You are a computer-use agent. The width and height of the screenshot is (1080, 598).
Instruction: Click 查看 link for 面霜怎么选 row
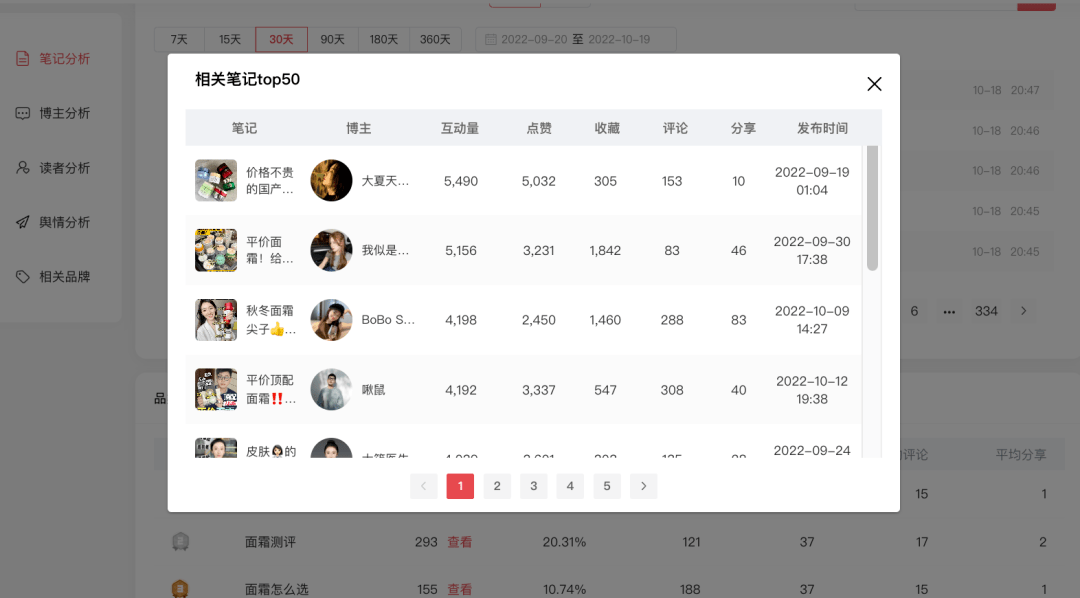pyautogui.click(x=459, y=590)
